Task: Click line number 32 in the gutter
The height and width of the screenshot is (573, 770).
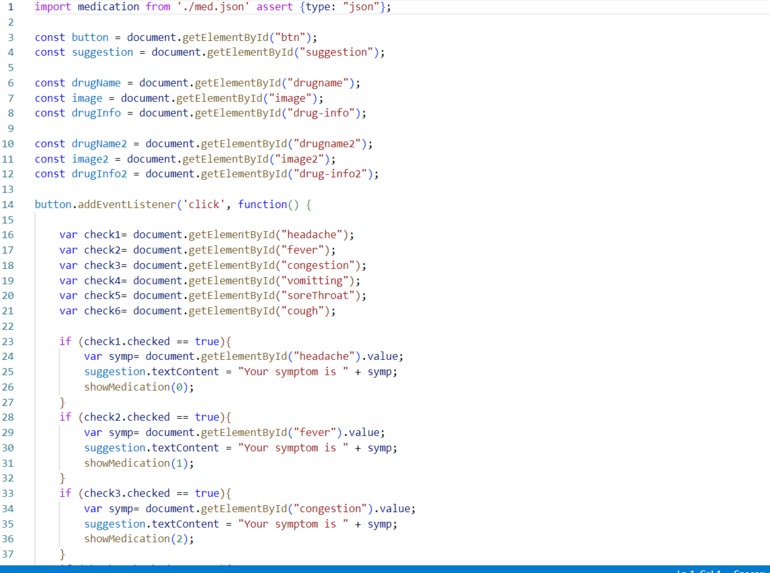Action: tap(8, 478)
